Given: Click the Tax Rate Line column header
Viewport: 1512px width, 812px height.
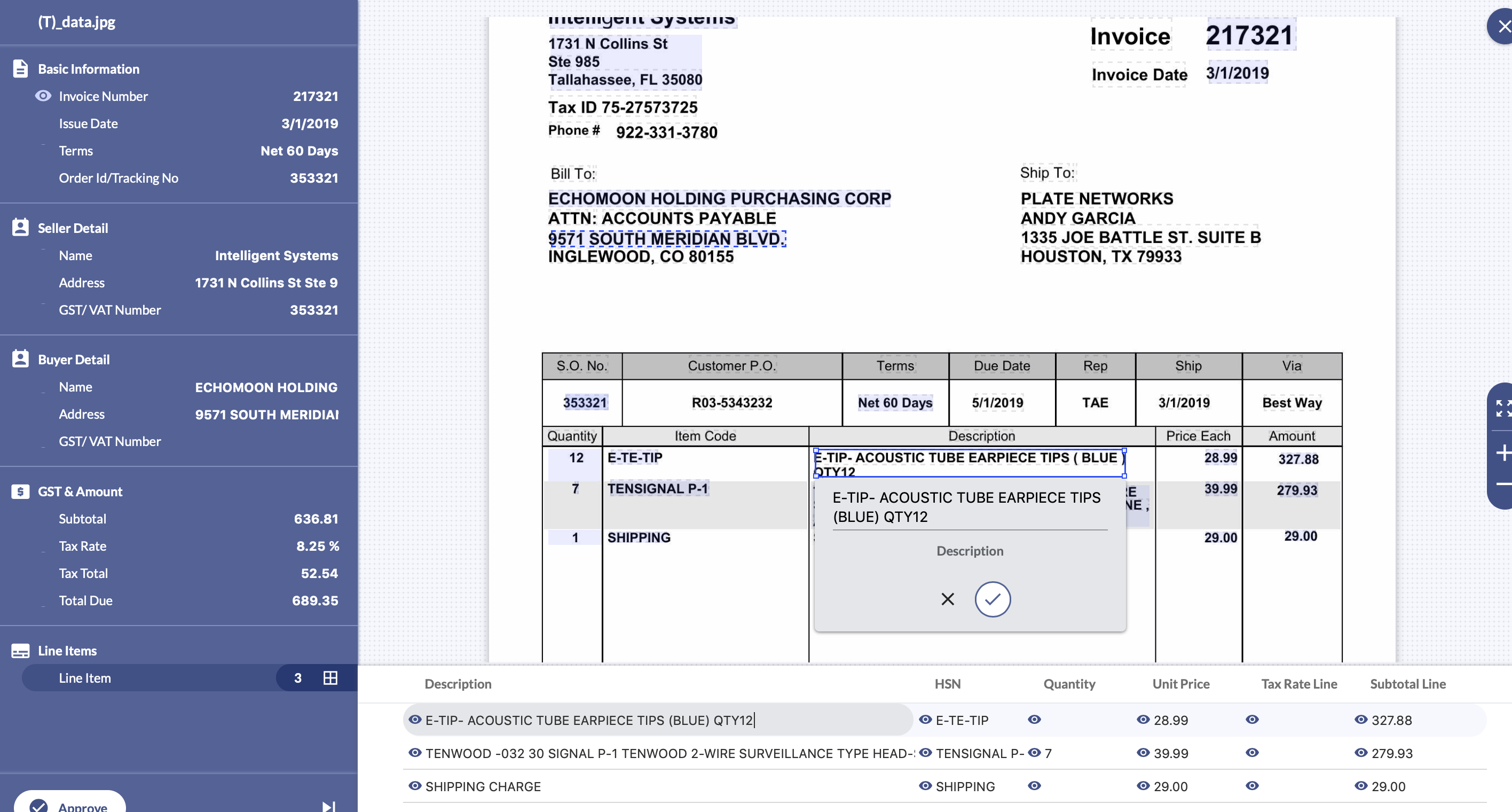Looking at the screenshot, I should 1299,684.
